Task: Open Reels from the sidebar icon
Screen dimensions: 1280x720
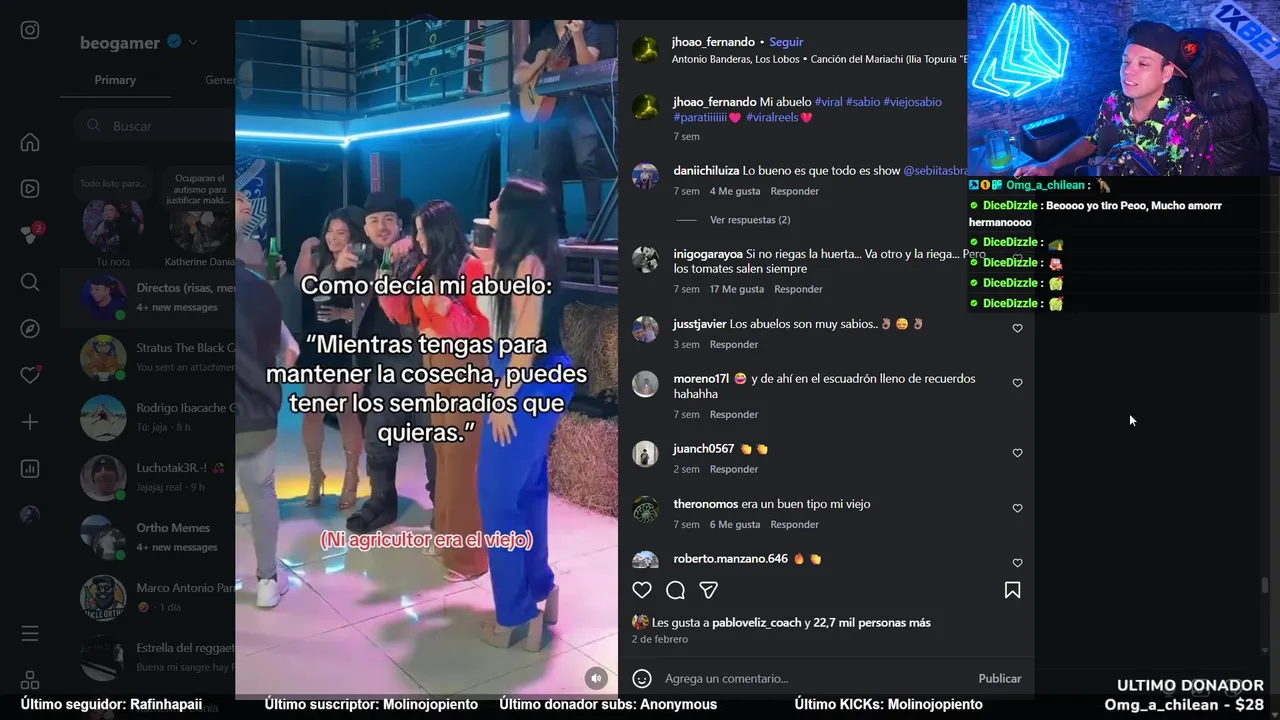Action: pyautogui.click(x=30, y=189)
